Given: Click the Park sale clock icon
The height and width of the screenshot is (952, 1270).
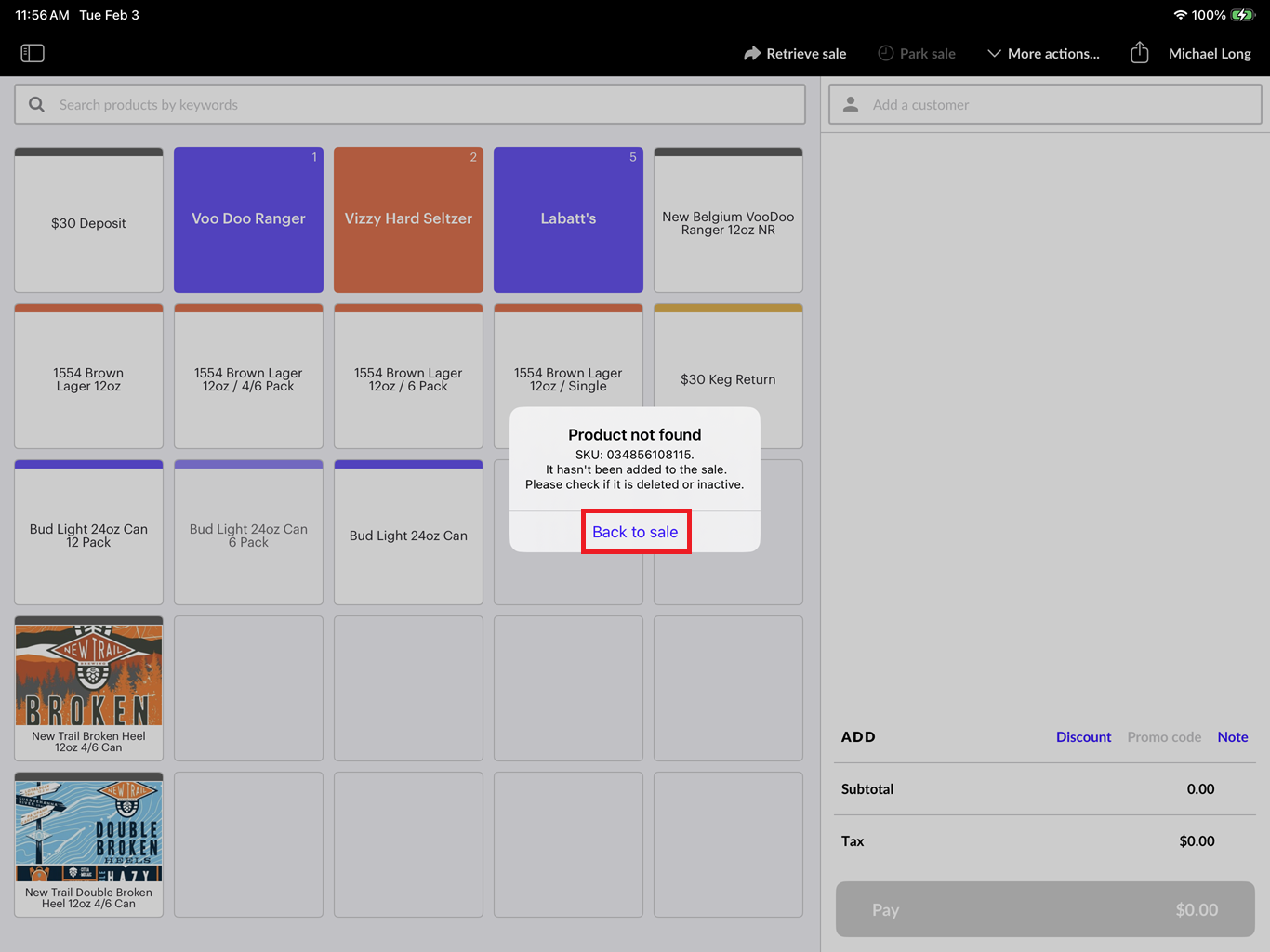Looking at the screenshot, I should [886, 53].
